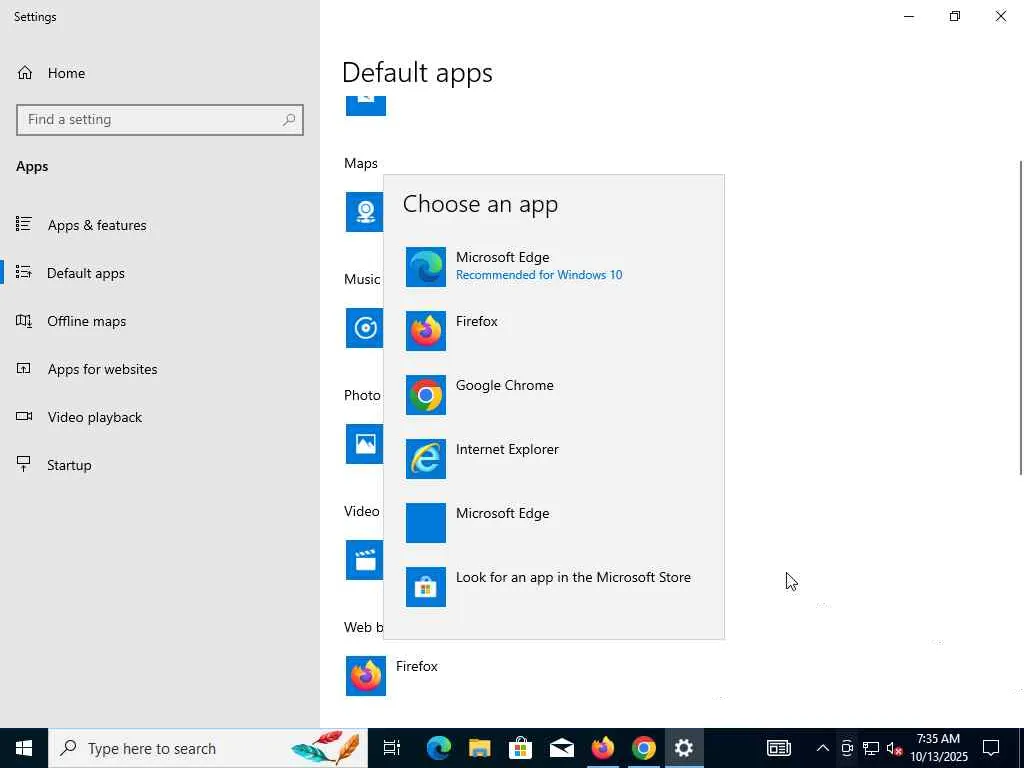Open Task View on the taskbar
Viewport: 1024px width, 768px height.
[391, 748]
